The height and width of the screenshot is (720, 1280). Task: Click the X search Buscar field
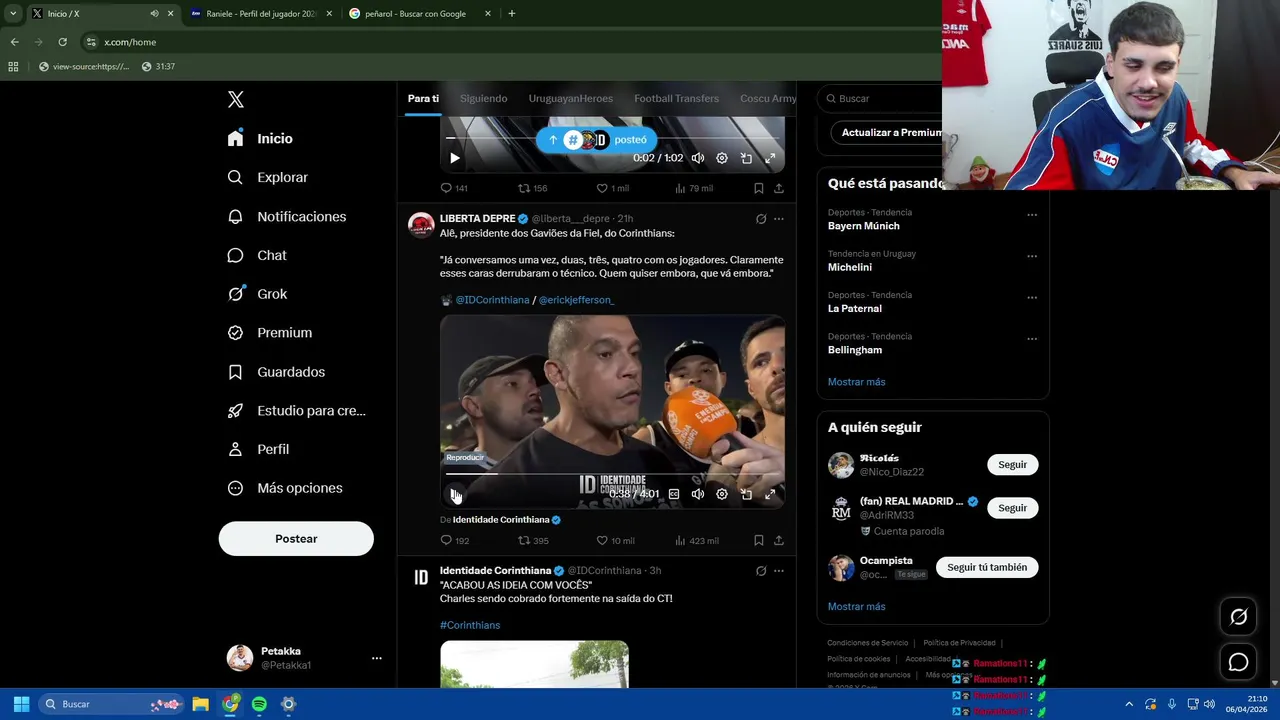coord(880,98)
